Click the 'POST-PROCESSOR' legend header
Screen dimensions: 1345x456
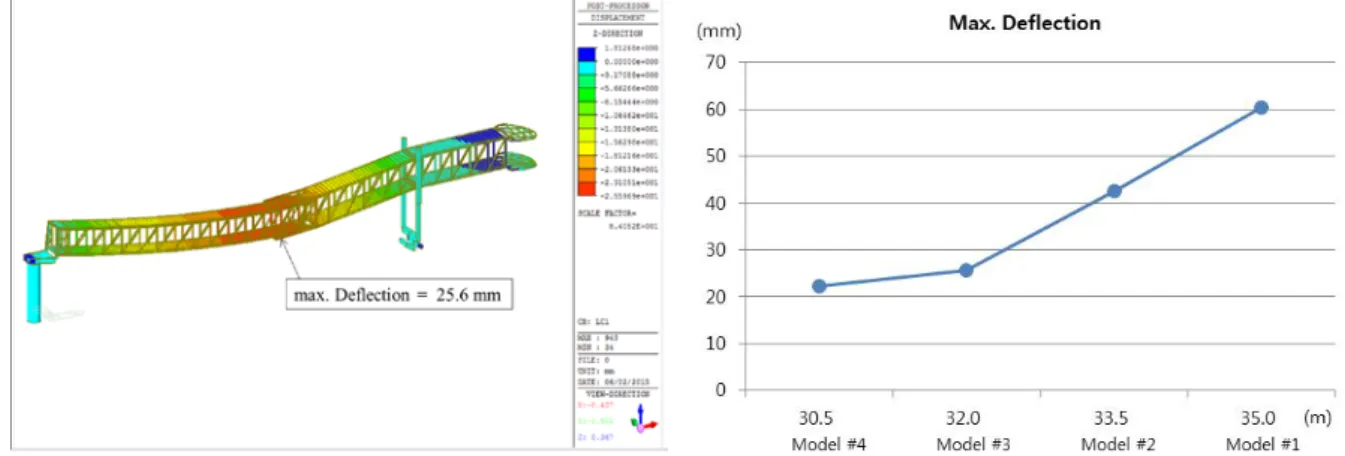pyautogui.click(x=618, y=5)
